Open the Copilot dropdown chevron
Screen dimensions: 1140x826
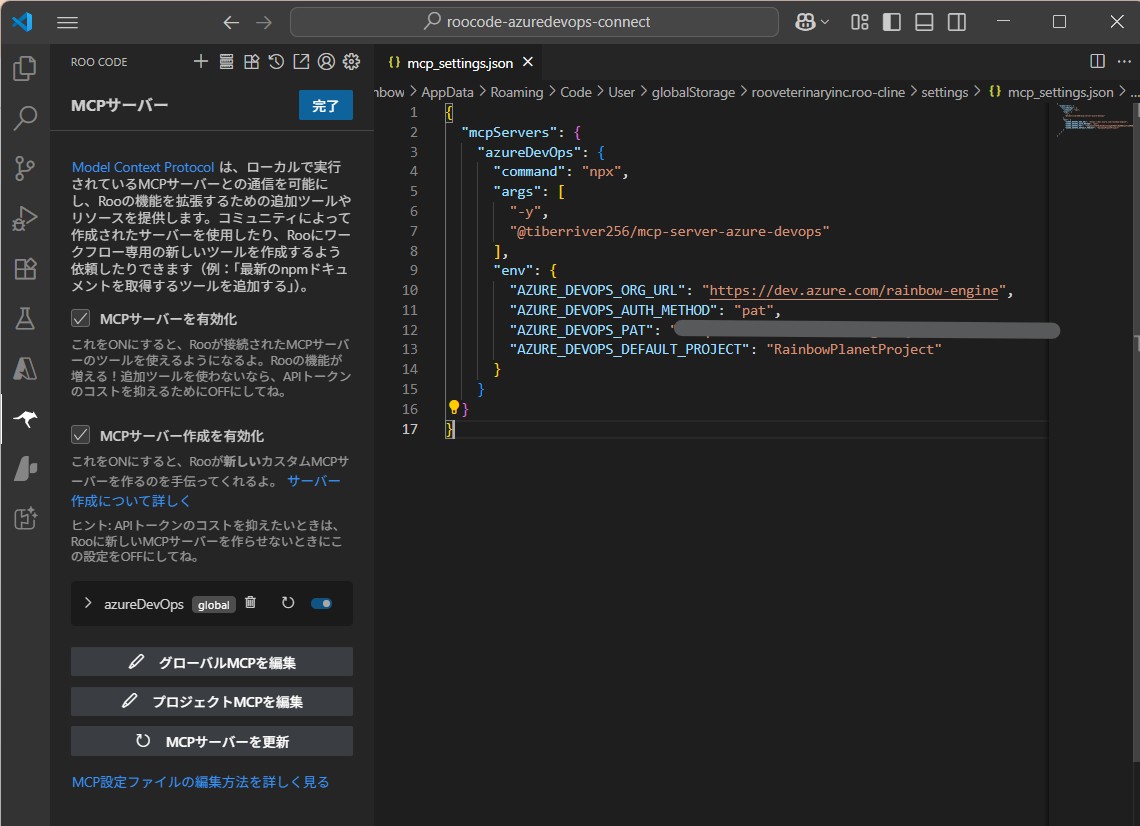[824, 23]
